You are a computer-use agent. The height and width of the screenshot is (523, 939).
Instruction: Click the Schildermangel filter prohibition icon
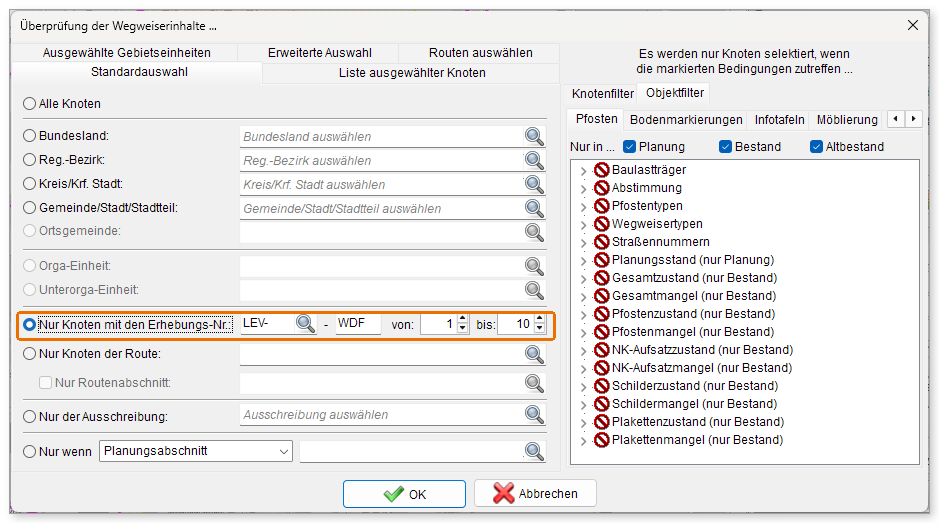[x=601, y=404]
